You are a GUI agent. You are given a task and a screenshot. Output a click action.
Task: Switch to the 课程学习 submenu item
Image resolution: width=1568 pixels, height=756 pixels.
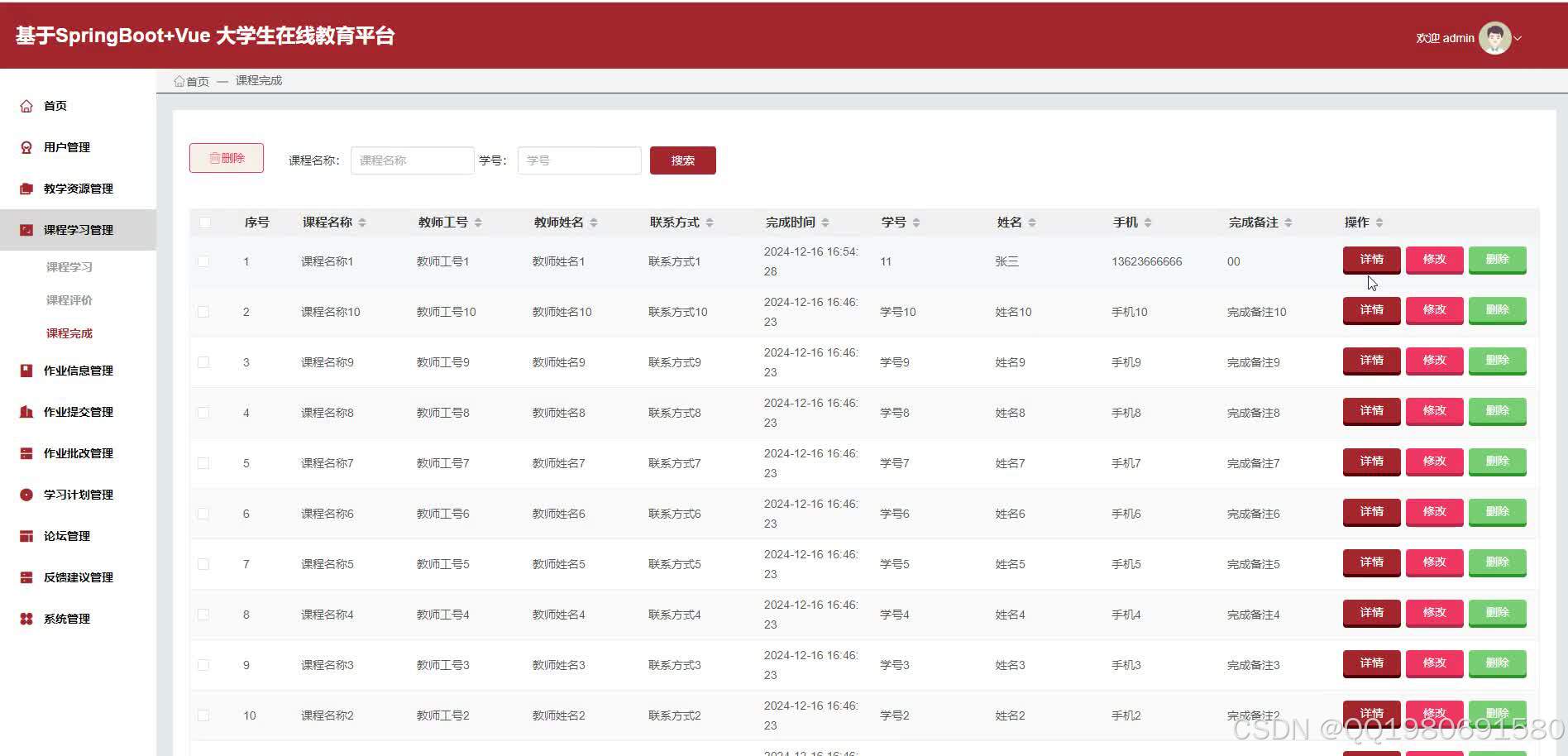[x=69, y=266]
